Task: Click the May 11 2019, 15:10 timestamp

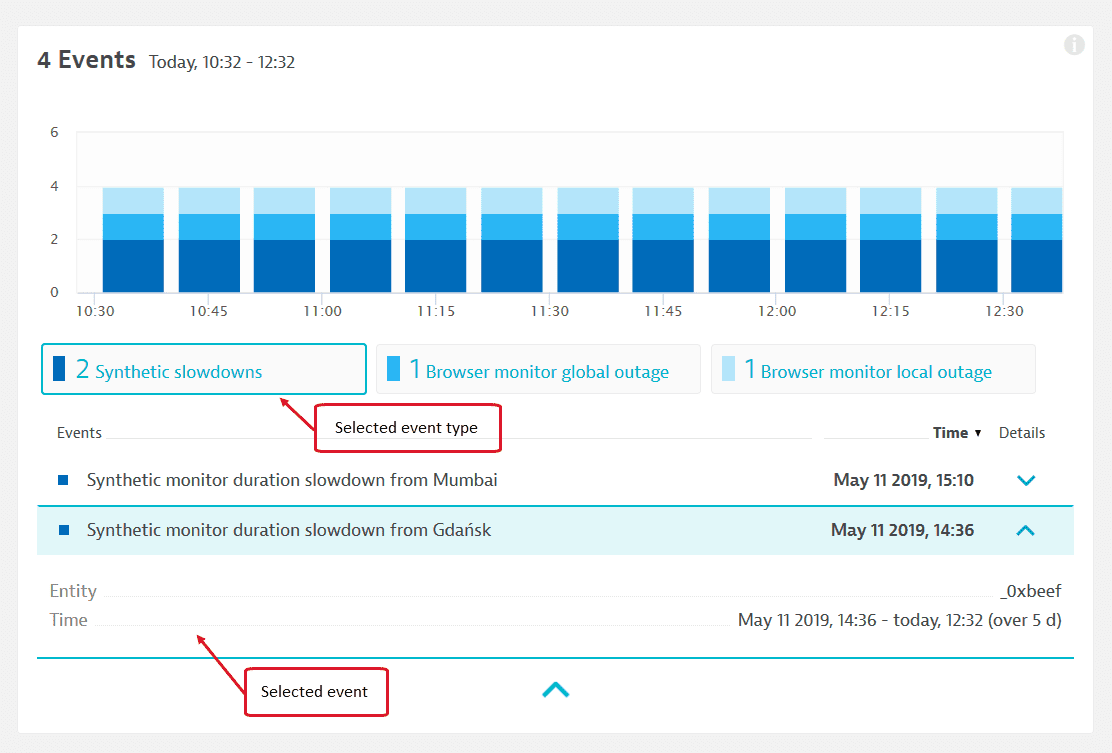Action: point(904,480)
